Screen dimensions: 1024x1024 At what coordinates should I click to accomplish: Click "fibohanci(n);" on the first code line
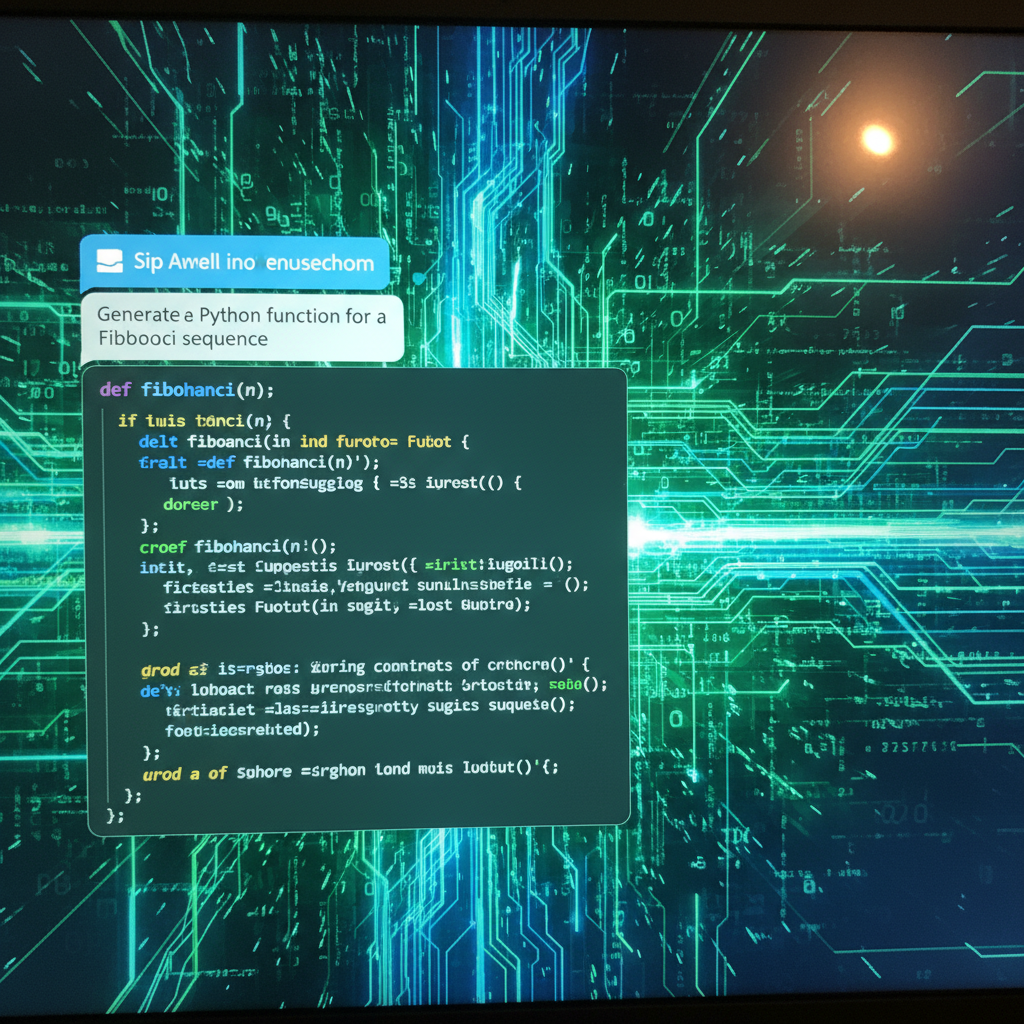(207, 389)
